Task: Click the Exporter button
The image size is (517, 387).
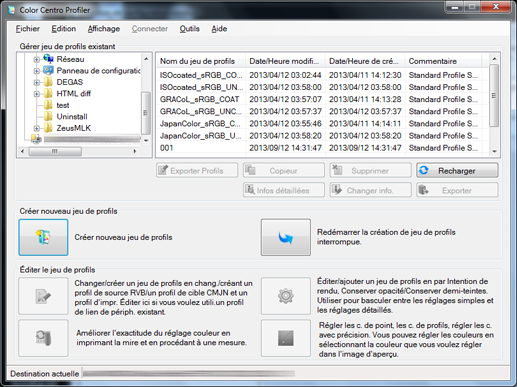Action: (x=457, y=190)
